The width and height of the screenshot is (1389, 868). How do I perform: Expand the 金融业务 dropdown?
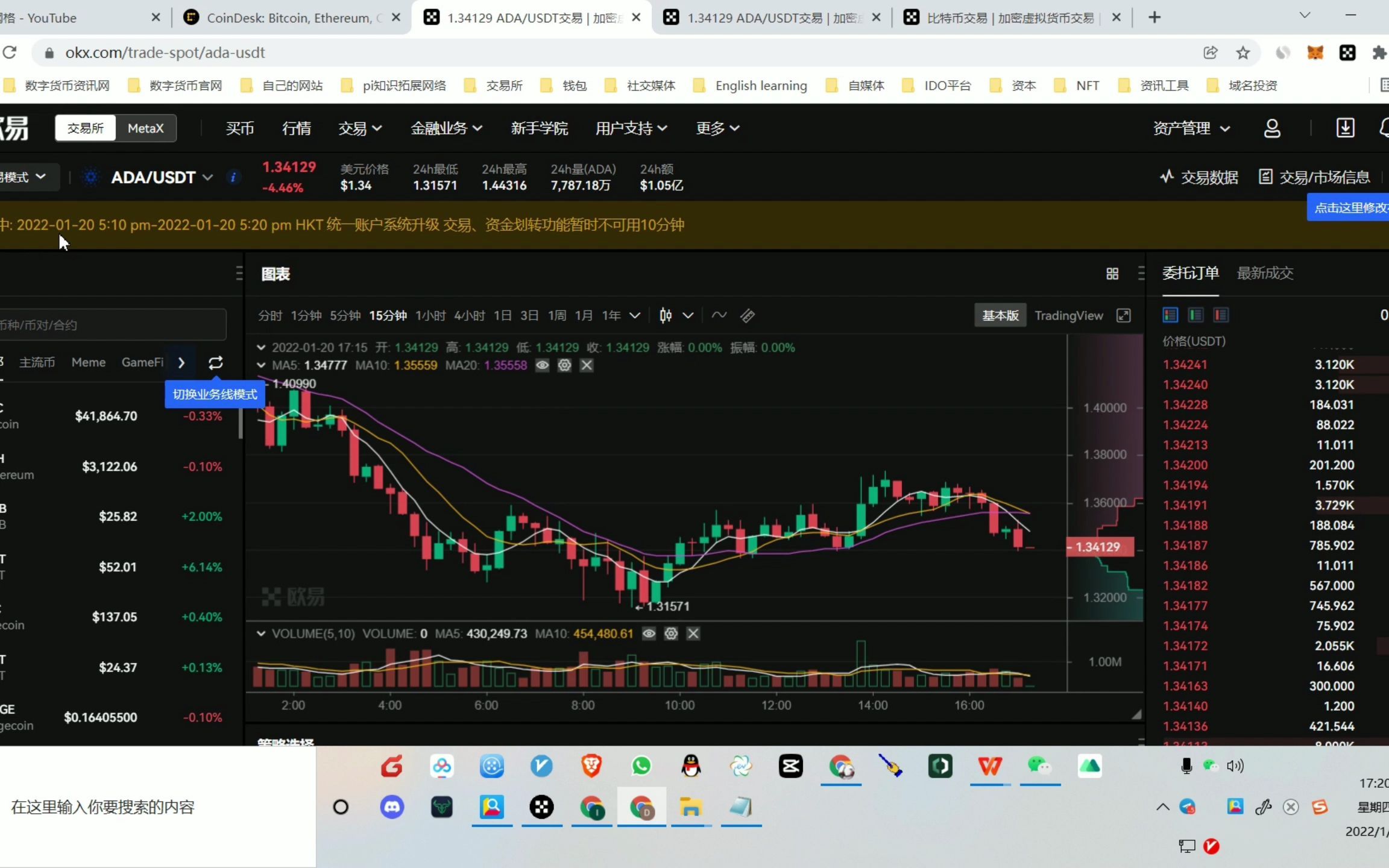click(446, 128)
